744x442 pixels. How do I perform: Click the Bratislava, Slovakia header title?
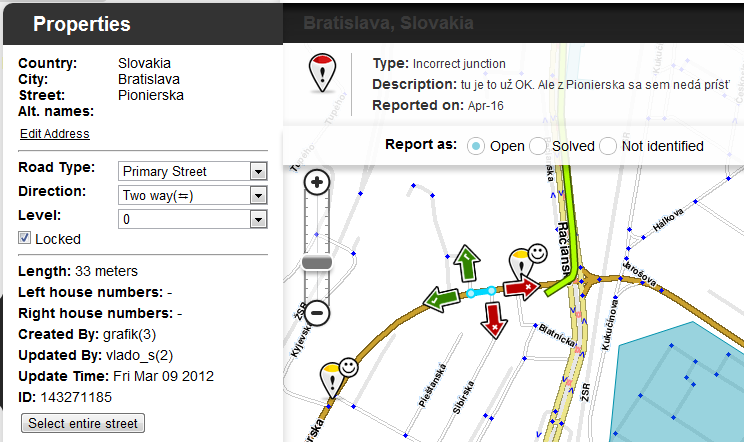388,23
